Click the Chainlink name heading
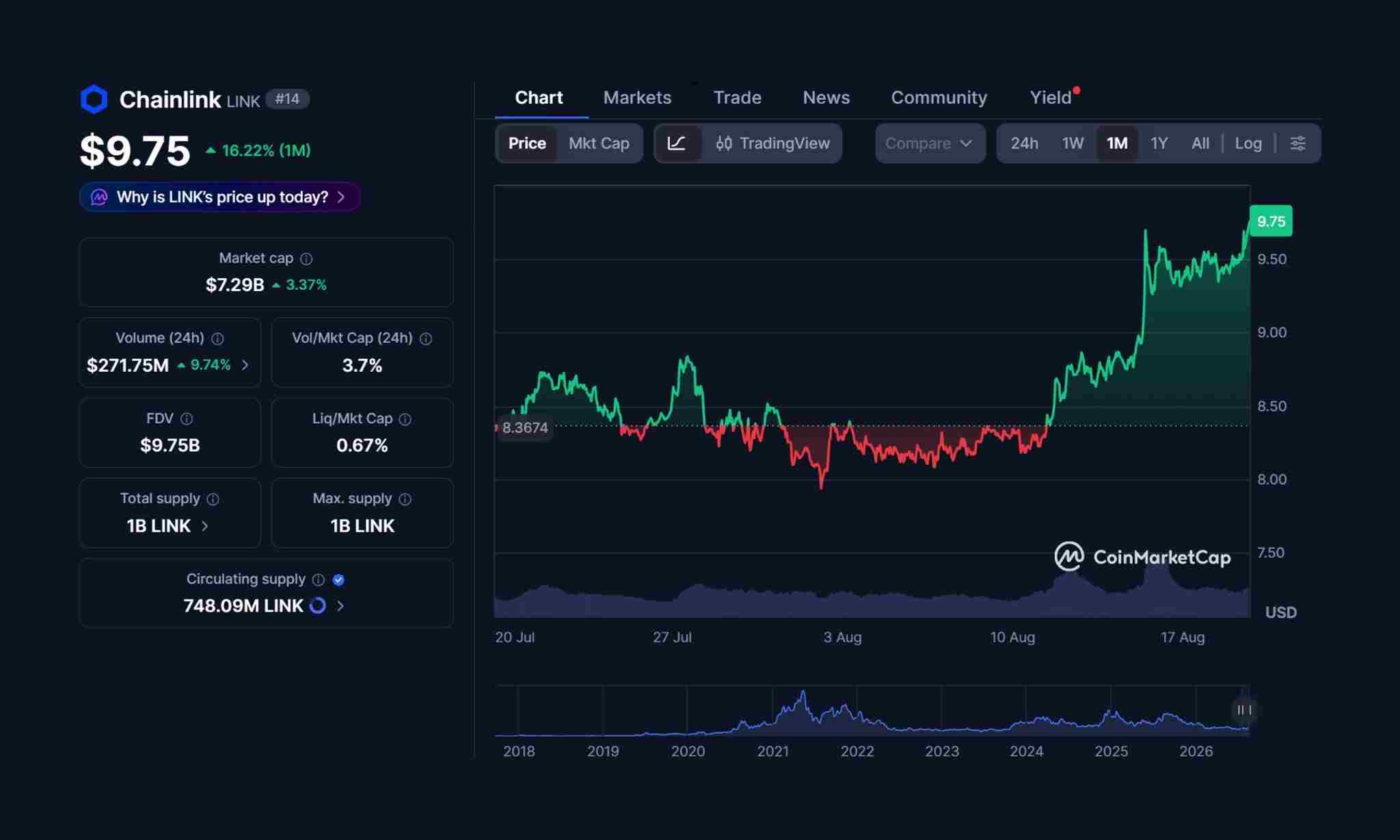 pos(170,99)
